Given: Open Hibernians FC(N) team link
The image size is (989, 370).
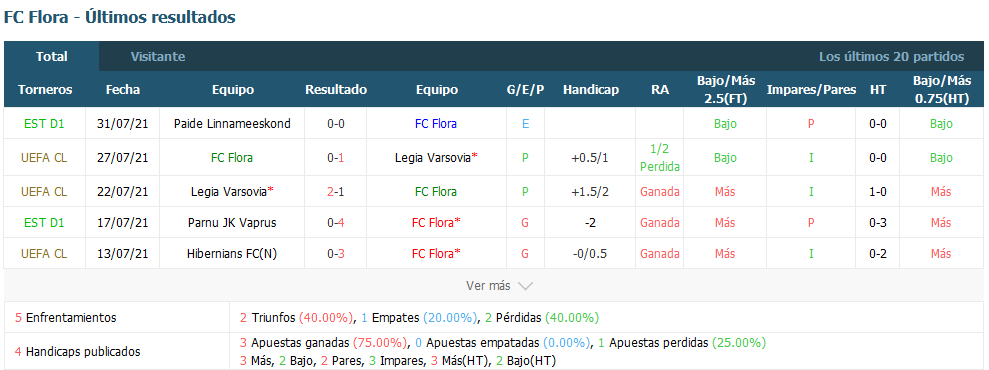Looking at the screenshot, I should click(x=232, y=253).
